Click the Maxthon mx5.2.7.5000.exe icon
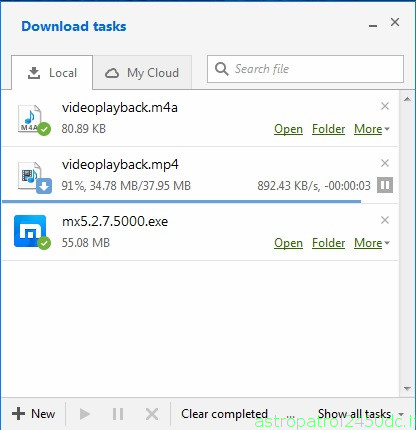The image size is (416, 430). pos(32,232)
